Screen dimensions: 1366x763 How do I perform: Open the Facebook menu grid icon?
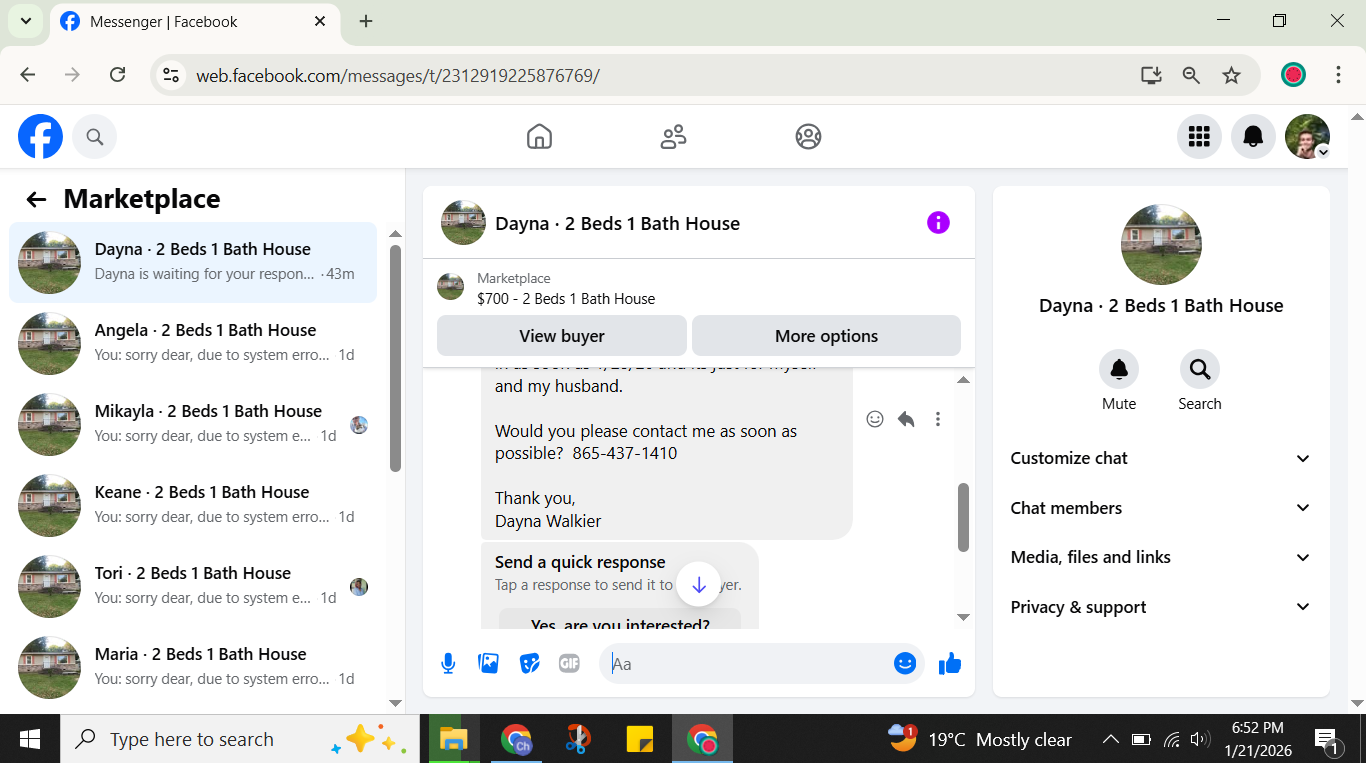tap(1199, 137)
